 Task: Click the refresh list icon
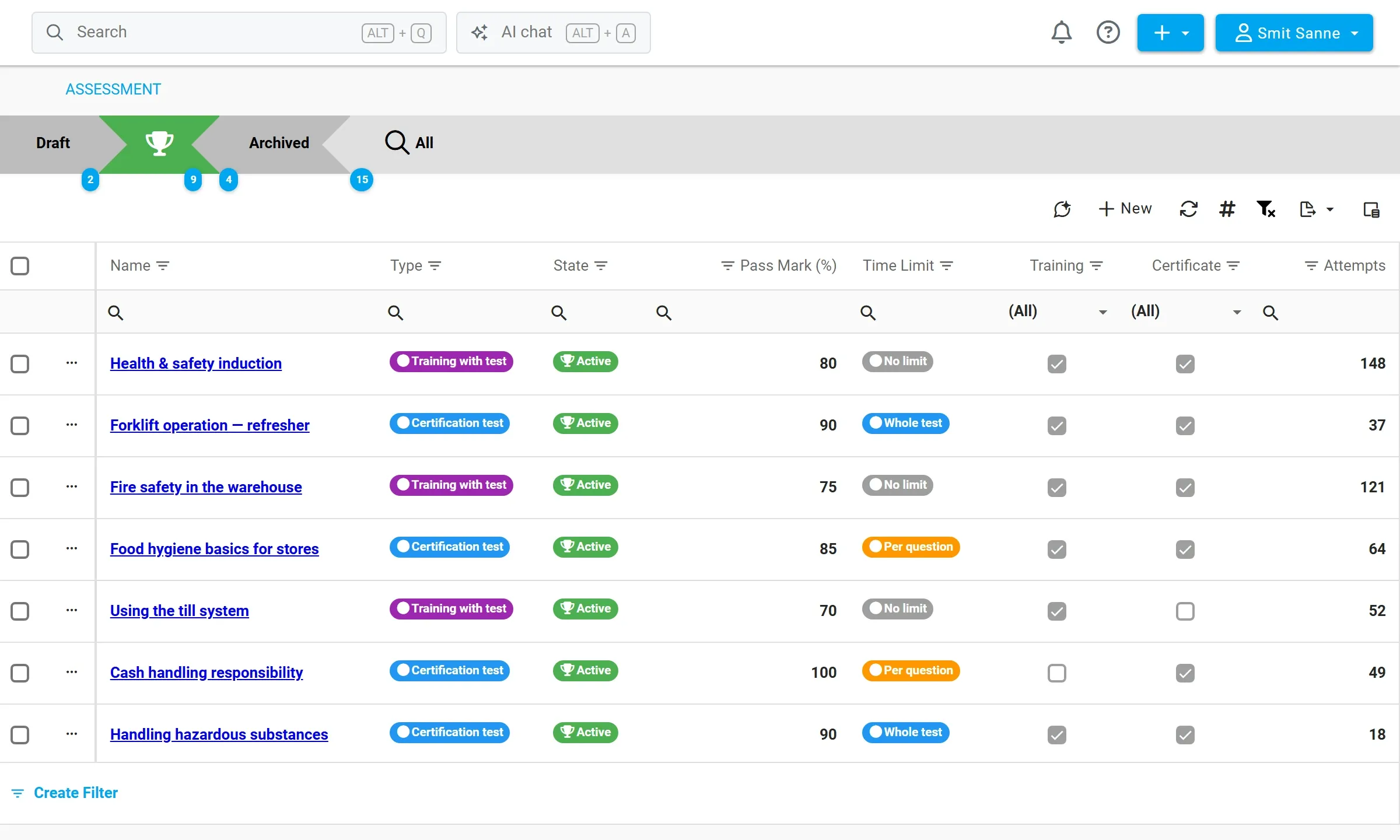pos(1188,209)
